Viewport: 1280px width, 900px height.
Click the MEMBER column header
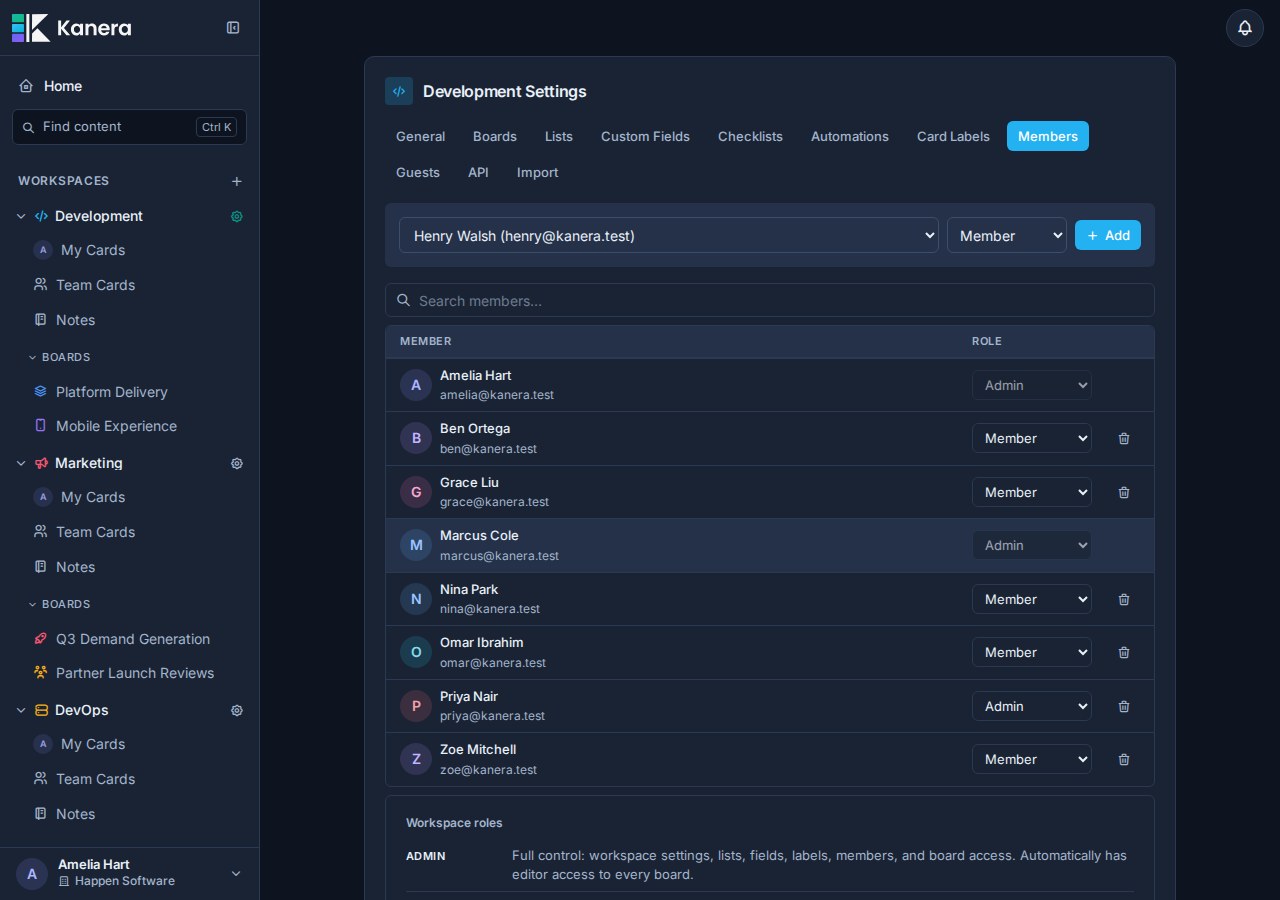[426, 341]
